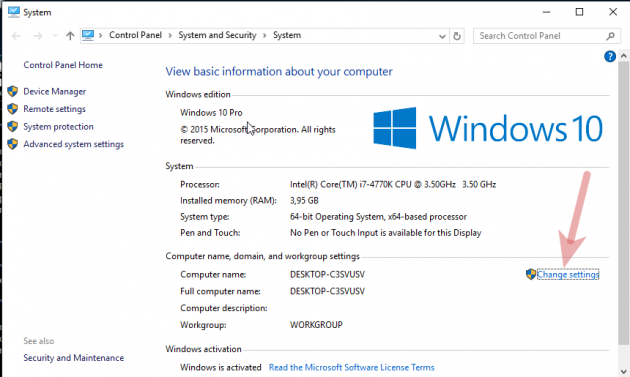
Task: Open Control Panel Home
Action: point(63,65)
